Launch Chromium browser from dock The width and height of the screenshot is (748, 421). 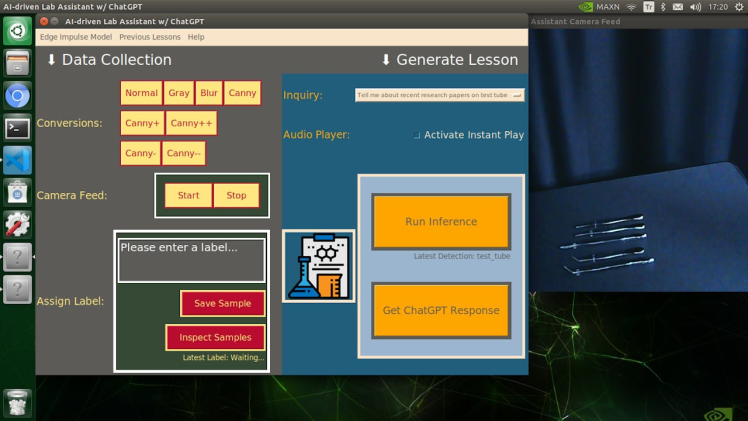point(17,96)
